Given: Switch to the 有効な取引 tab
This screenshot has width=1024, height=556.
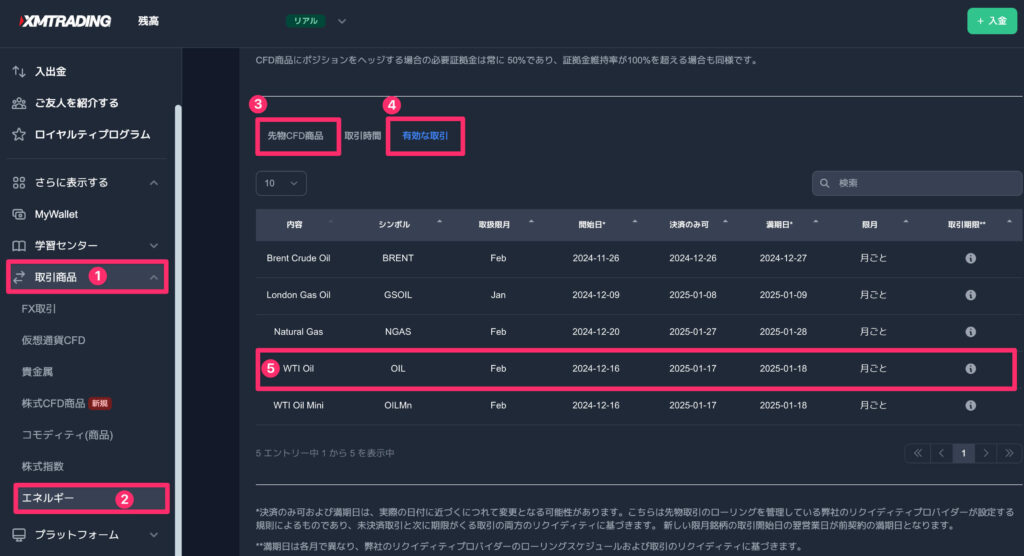Looking at the screenshot, I should [x=425, y=136].
